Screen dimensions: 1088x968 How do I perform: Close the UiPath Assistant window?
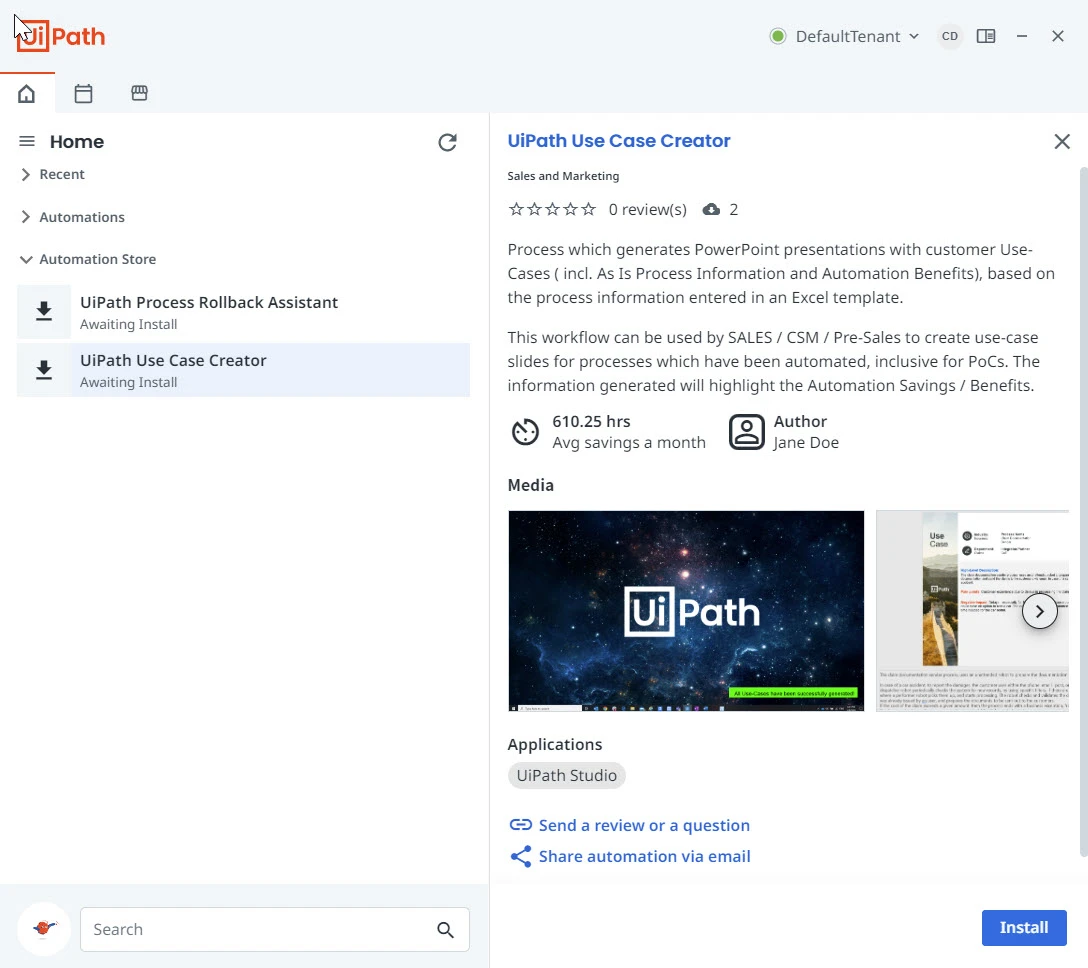pos(1057,36)
